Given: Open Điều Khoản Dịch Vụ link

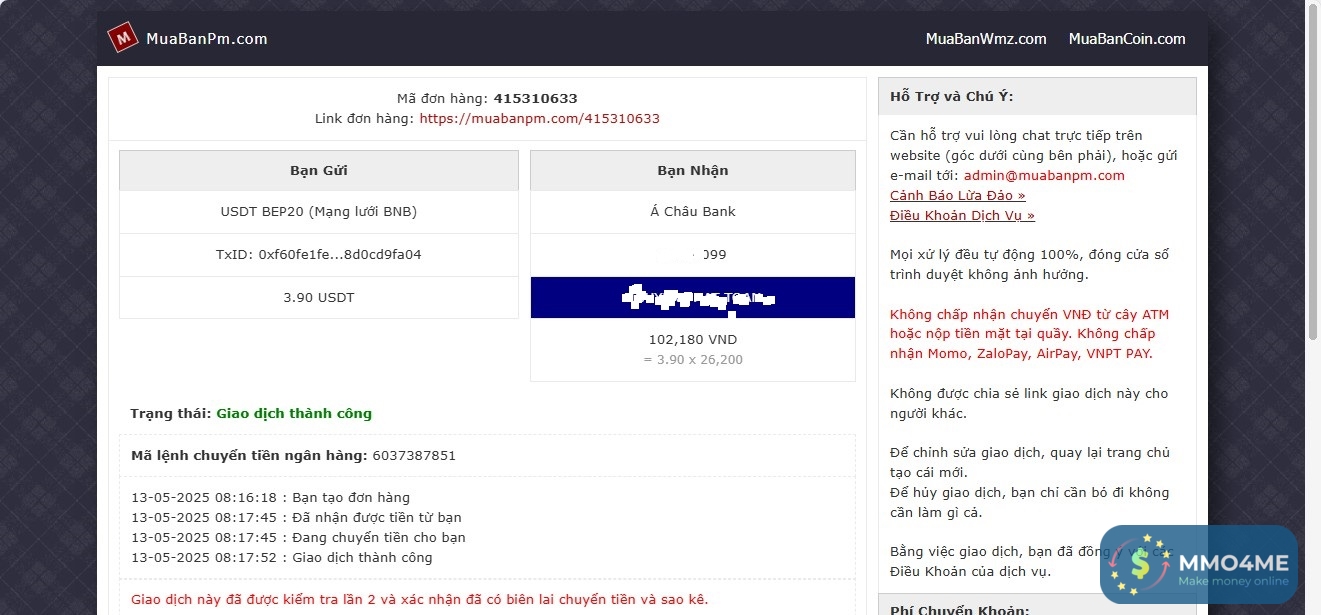Looking at the screenshot, I should point(962,215).
